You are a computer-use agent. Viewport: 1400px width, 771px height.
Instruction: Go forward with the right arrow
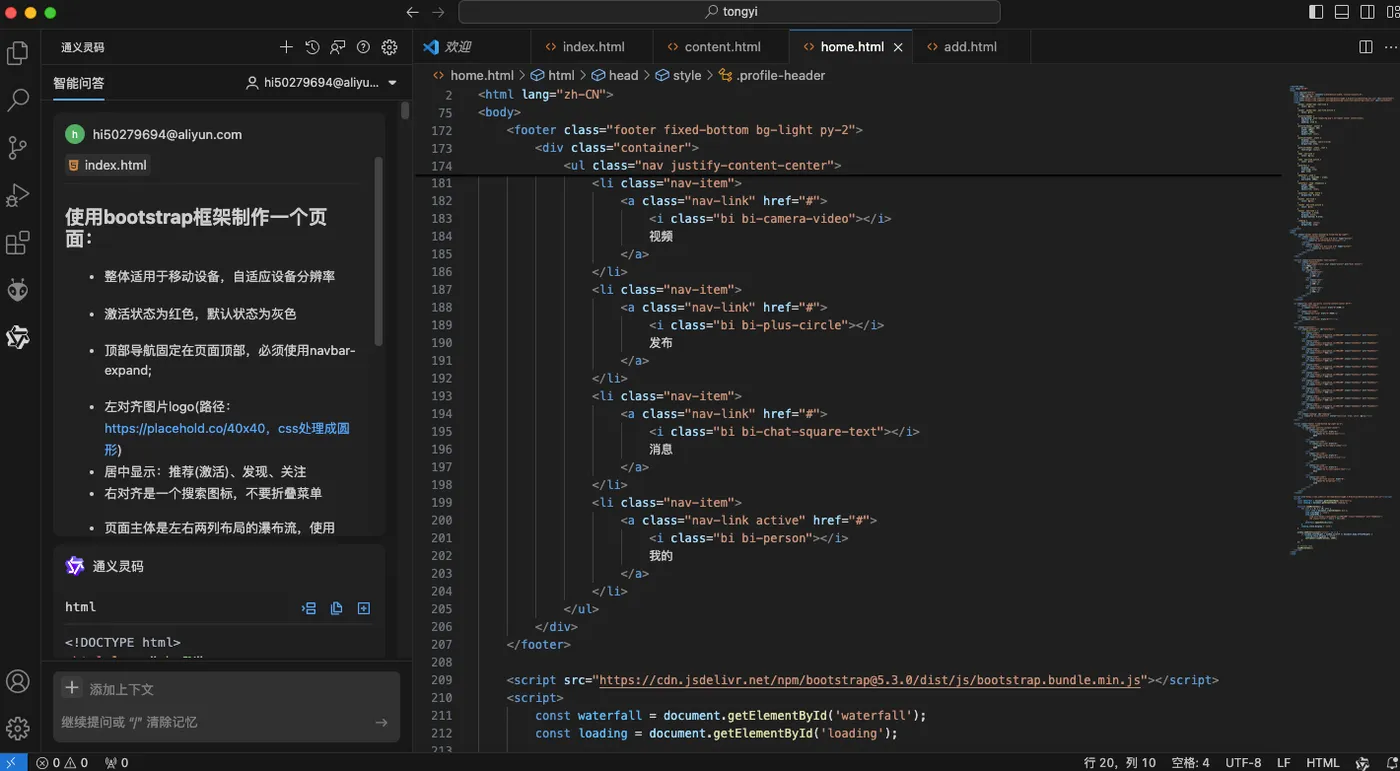(x=438, y=12)
